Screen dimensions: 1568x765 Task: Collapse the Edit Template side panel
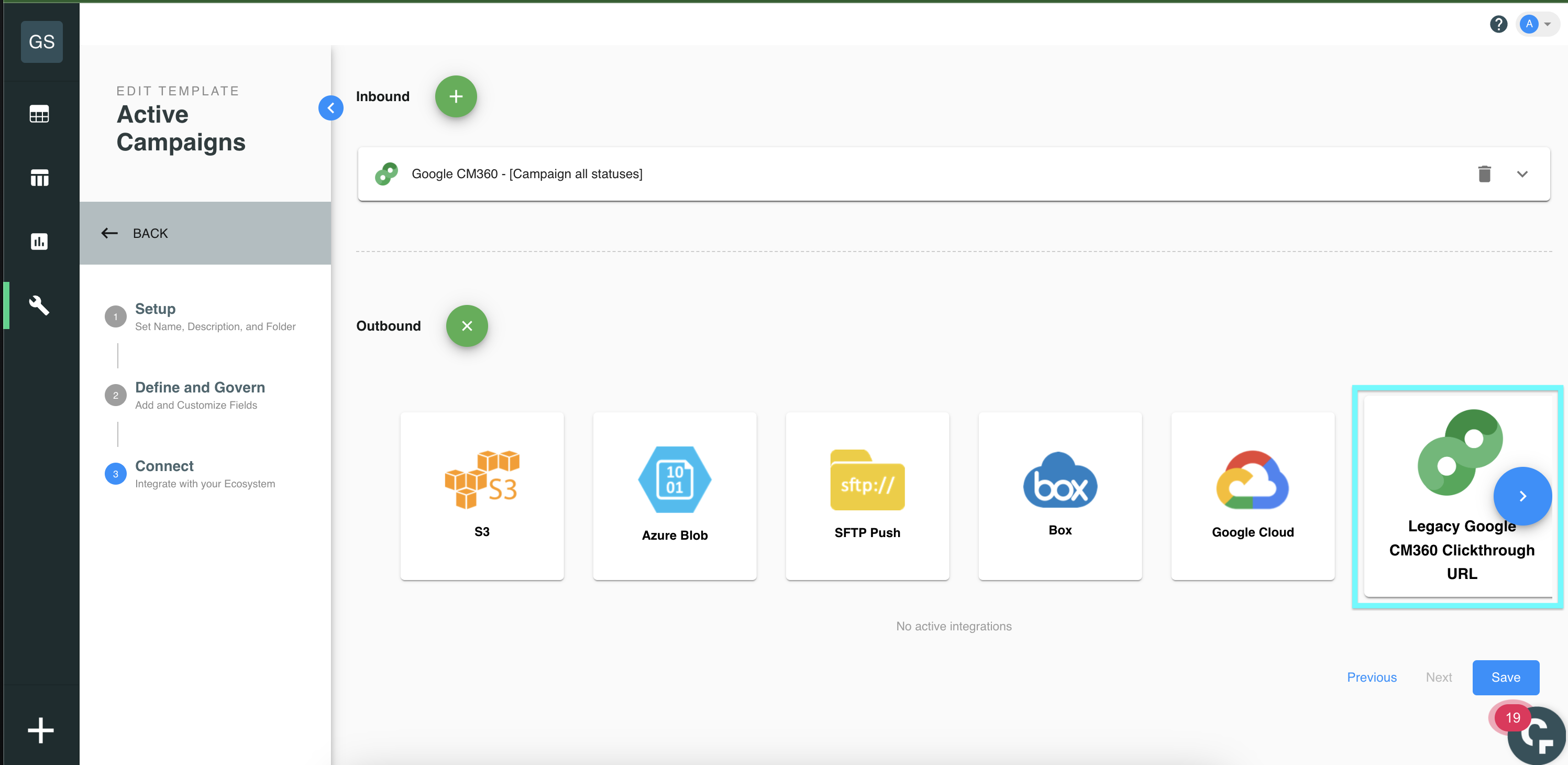tap(330, 108)
